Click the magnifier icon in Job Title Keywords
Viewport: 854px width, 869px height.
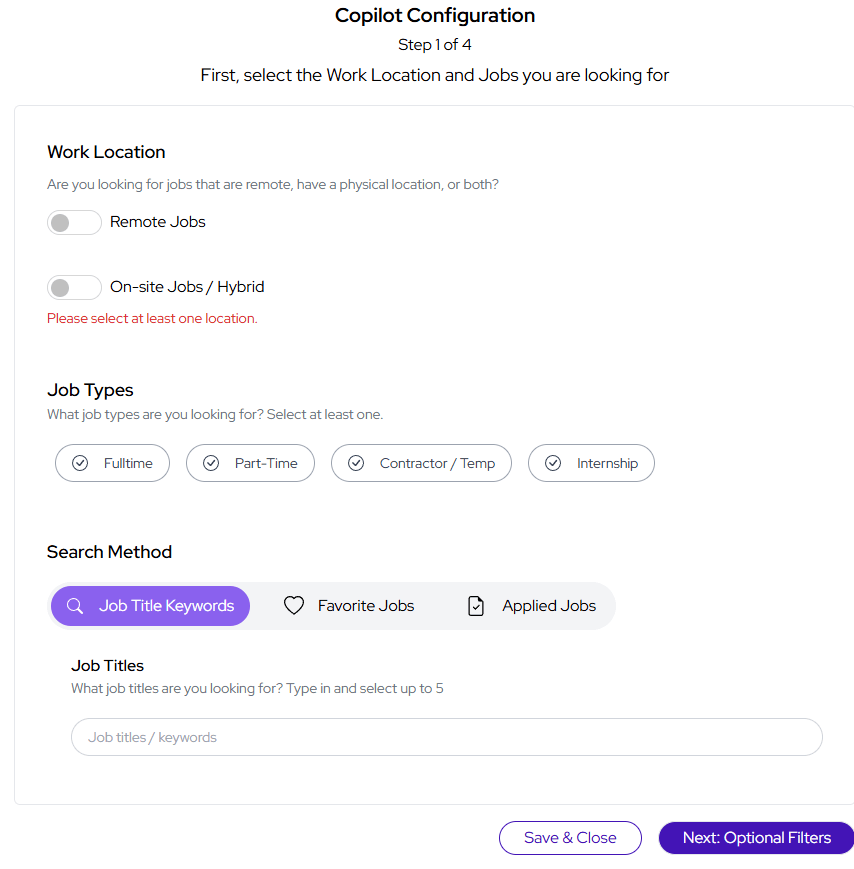tap(75, 606)
